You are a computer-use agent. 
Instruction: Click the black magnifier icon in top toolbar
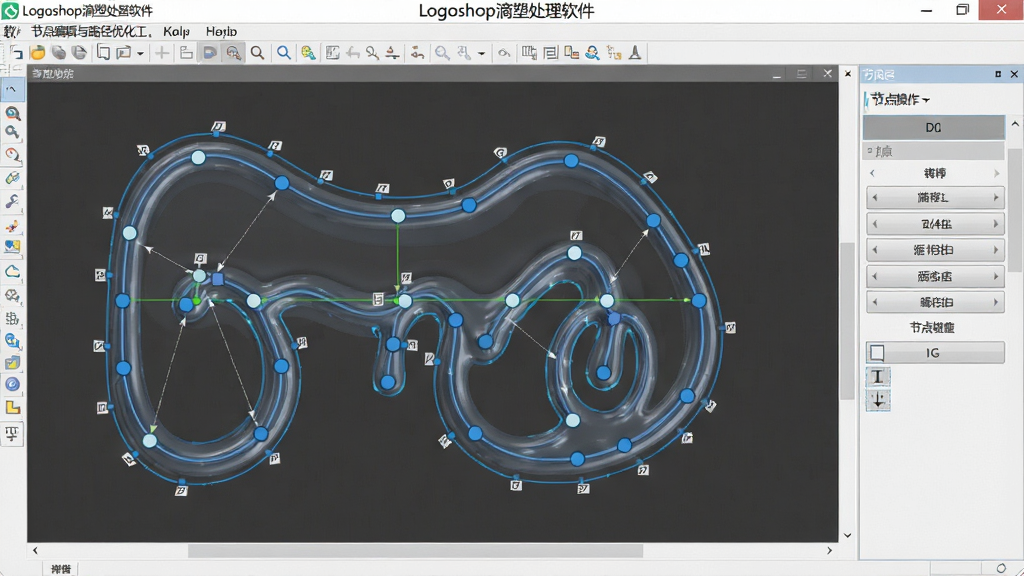click(x=257, y=53)
